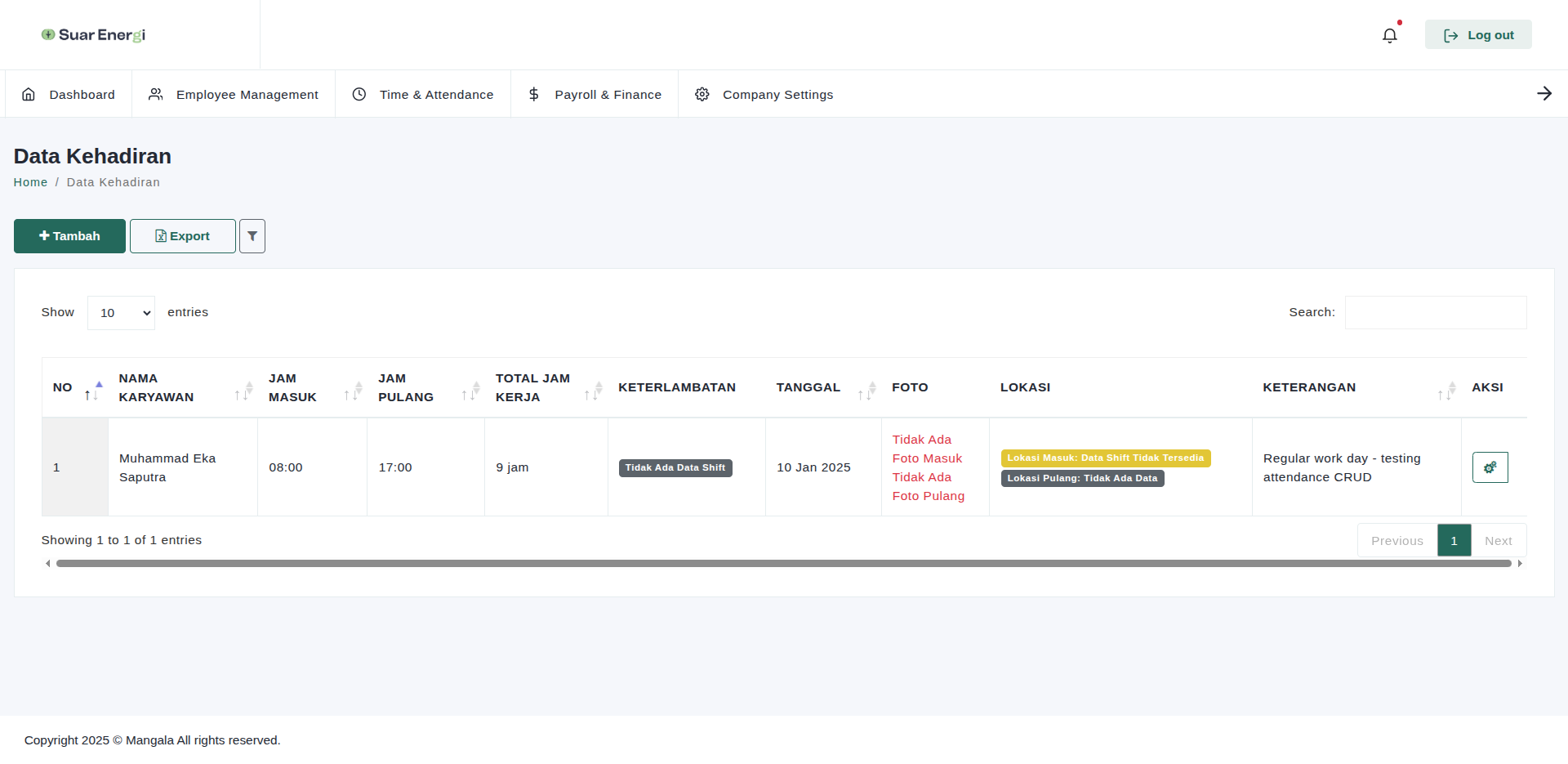
Task: Click the Employee Management people icon
Action: (x=155, y=94)
